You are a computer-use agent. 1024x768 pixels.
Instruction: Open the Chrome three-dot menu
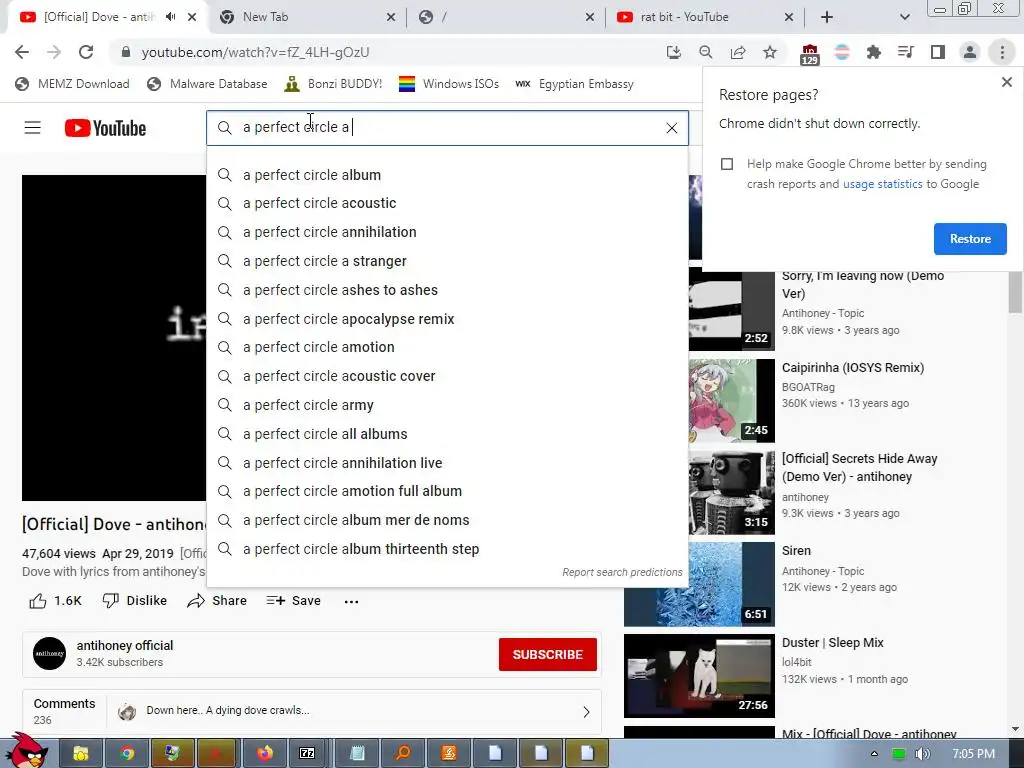point(1002,52)
